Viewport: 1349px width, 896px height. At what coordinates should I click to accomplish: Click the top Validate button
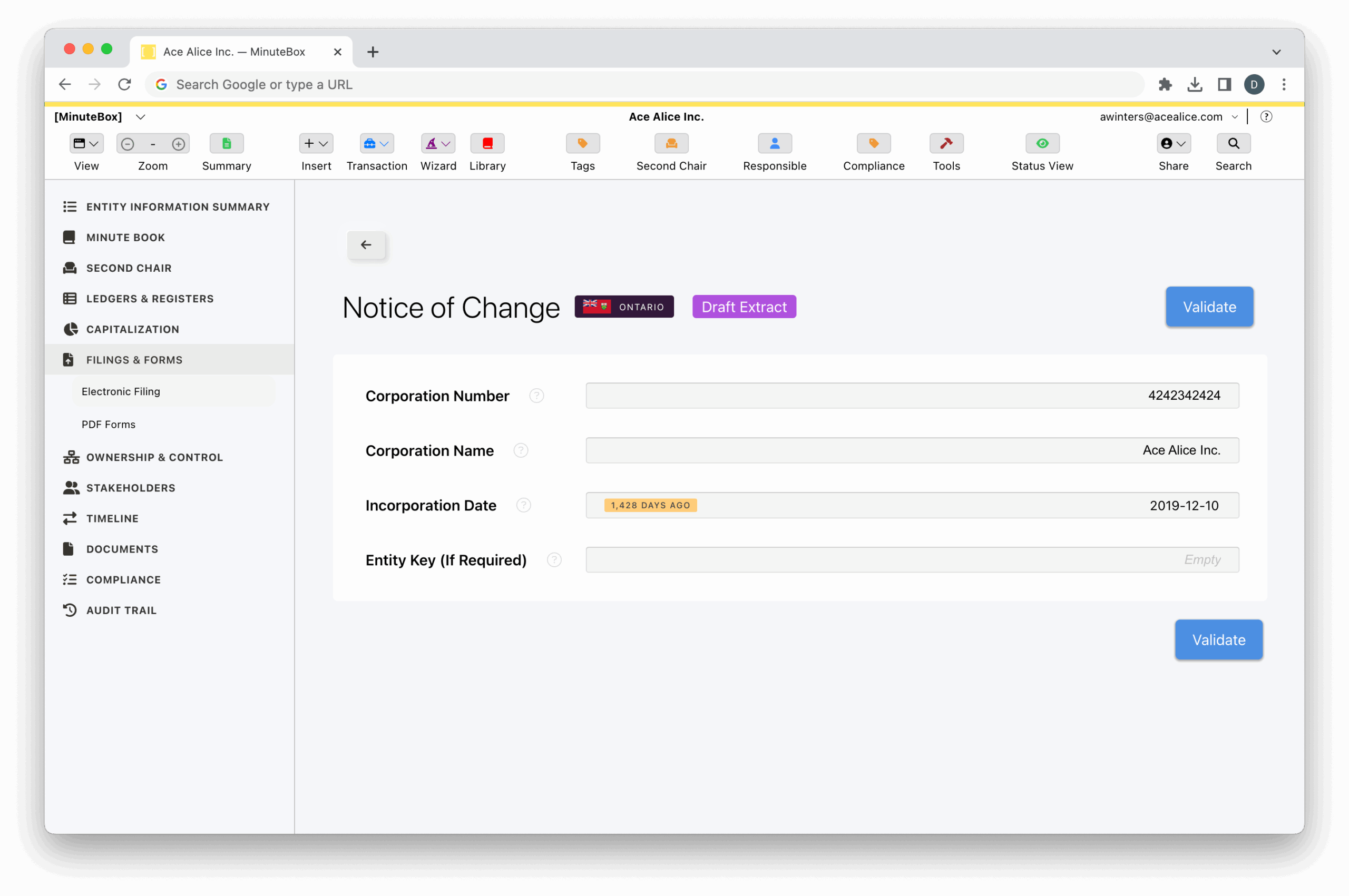1209,307
